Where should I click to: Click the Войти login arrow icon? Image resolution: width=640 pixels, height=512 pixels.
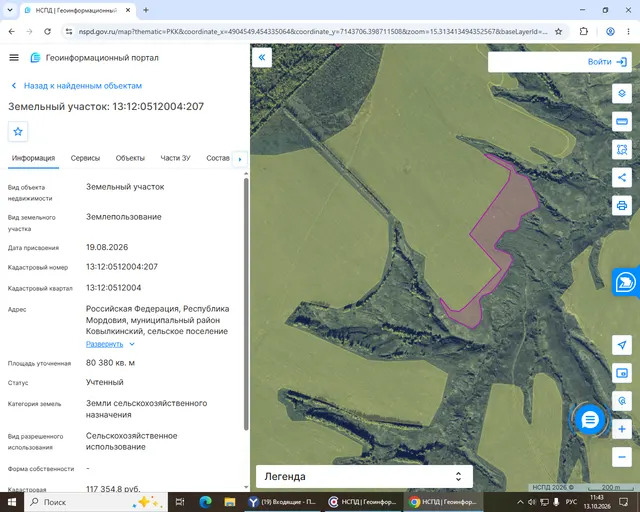click(621, 62)
